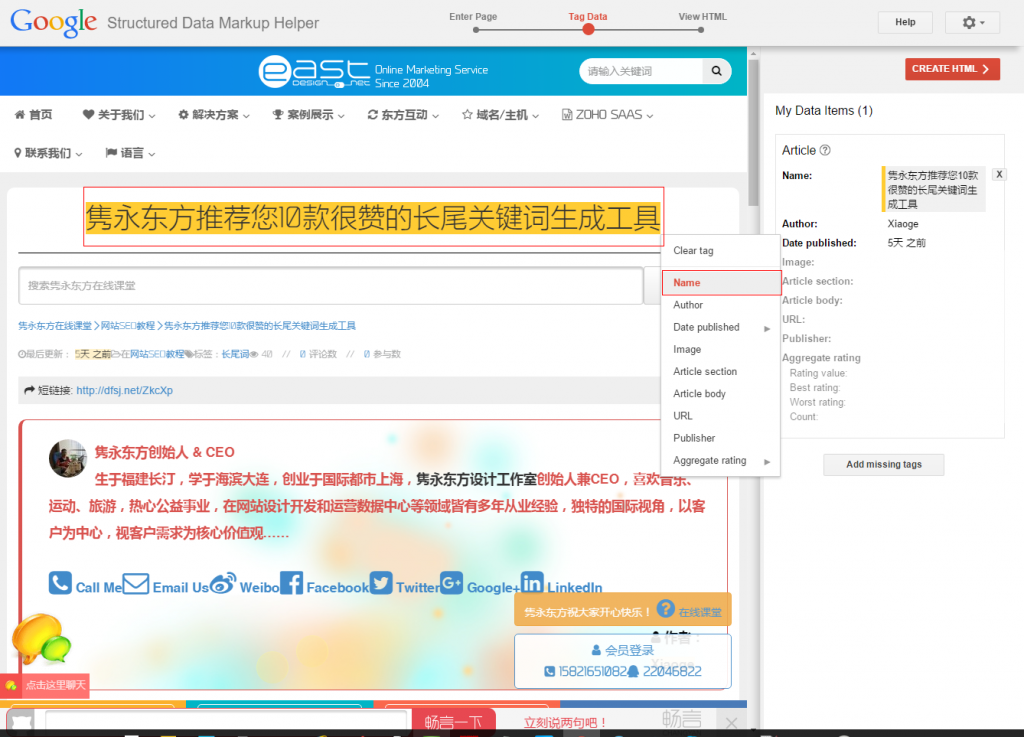Click the search magnifier icon in header
1024x737 pixels.
point(716,71)
